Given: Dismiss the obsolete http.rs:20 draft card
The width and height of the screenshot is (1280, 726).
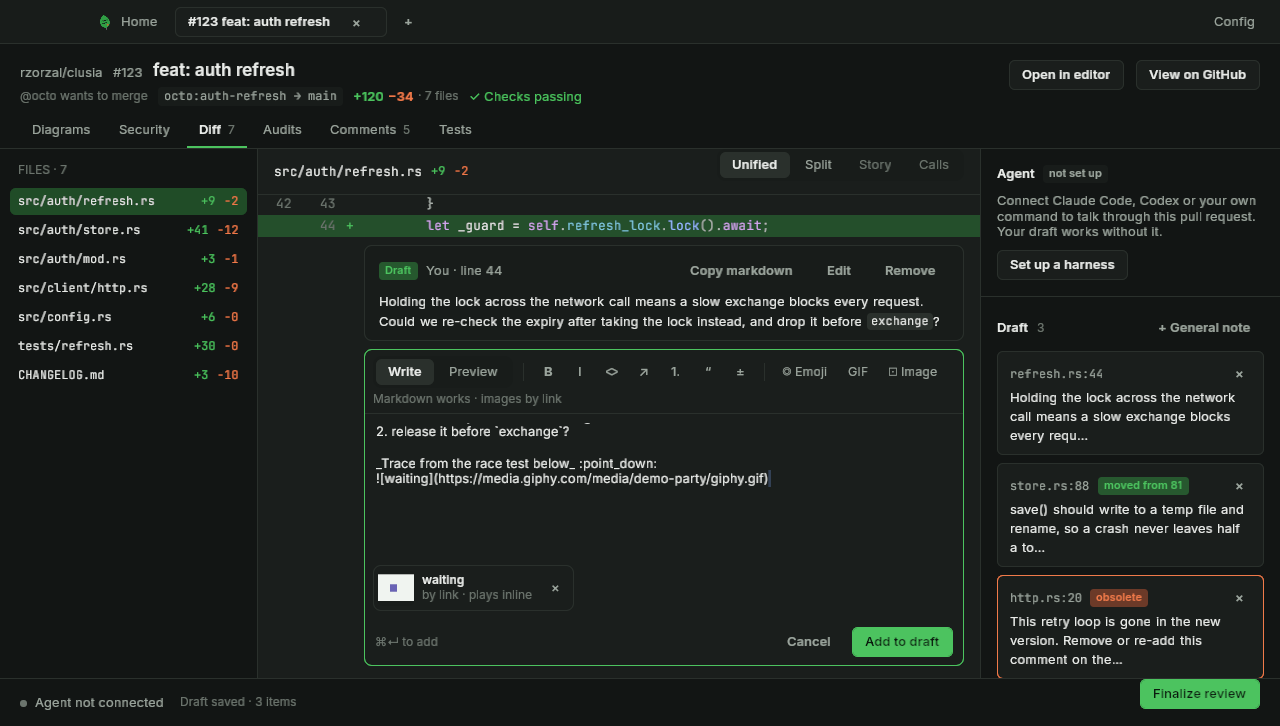Looking at the screenshot, I should point(1239,598).
